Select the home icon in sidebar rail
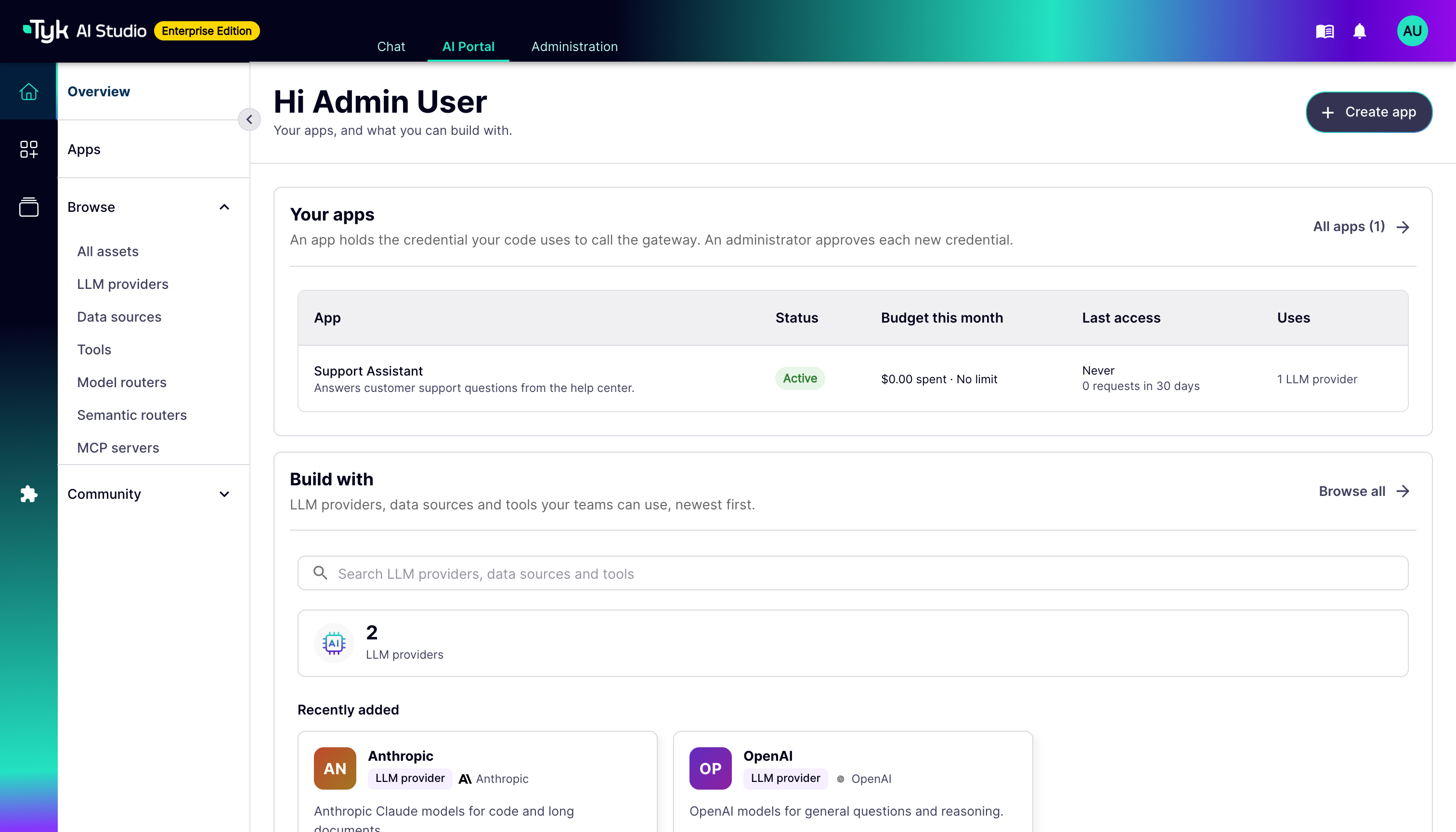The height and width of the screenshot is (832, 1456). pyautogui.click(x=28, y=91)
